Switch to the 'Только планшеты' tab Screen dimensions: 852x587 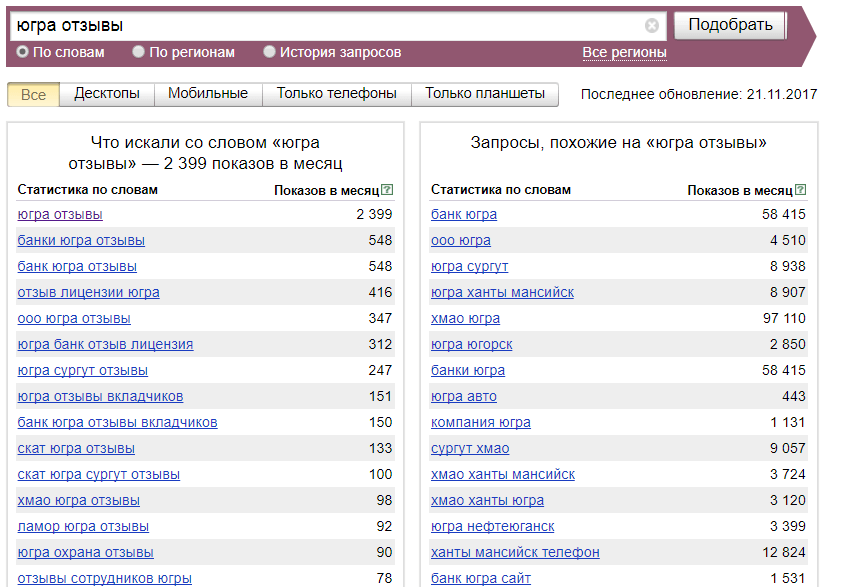tap(485, 94)
